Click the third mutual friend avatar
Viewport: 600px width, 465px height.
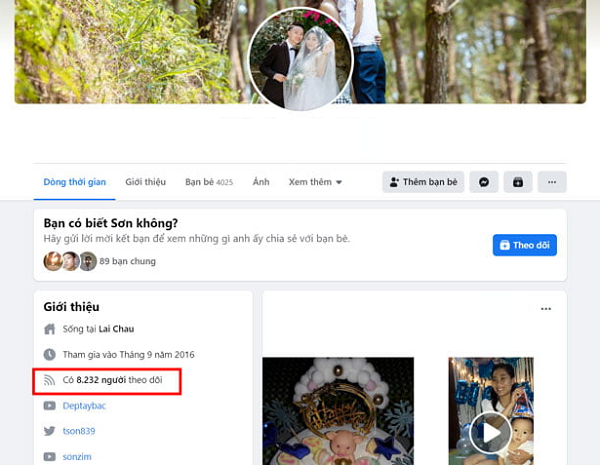click(88, 261)
